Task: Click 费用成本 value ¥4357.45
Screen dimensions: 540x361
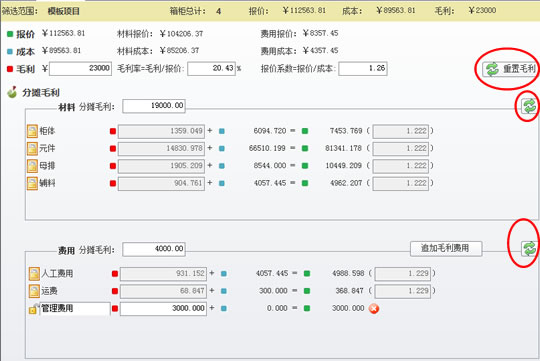Action: pyautogui.click(x=320, y=51)
